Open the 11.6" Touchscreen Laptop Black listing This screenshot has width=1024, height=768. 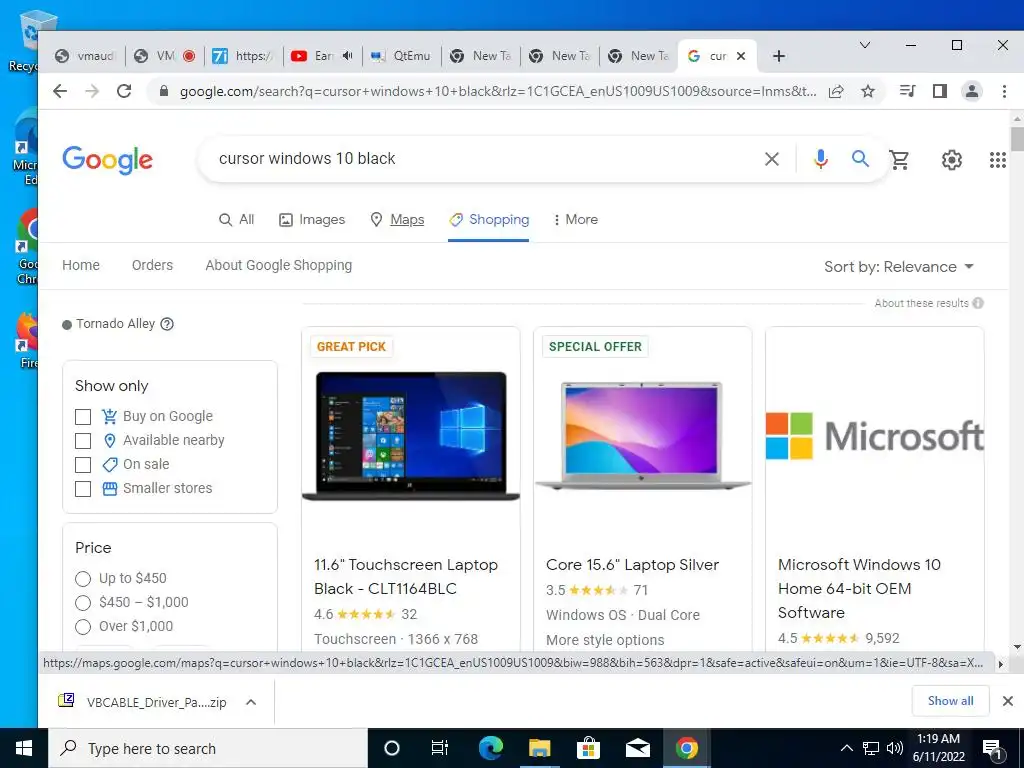pos(406,577)
